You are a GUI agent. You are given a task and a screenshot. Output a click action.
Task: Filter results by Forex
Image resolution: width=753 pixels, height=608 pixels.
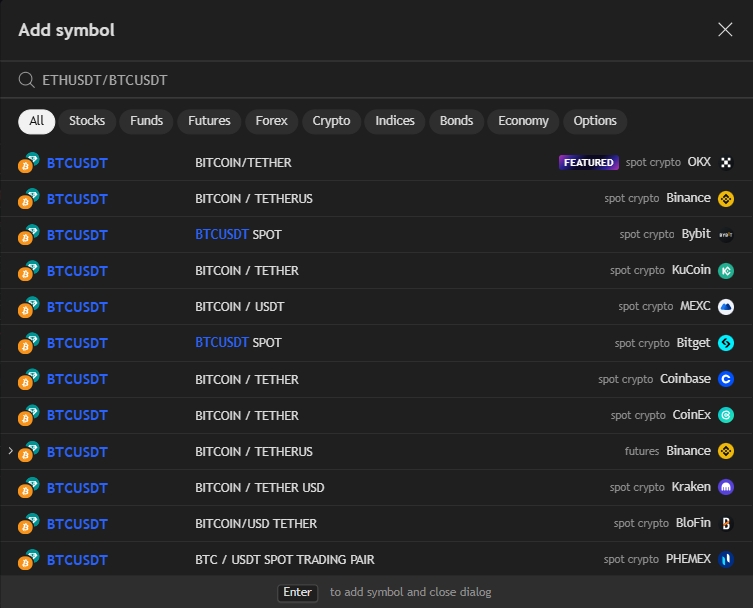[x=271, y=121]
